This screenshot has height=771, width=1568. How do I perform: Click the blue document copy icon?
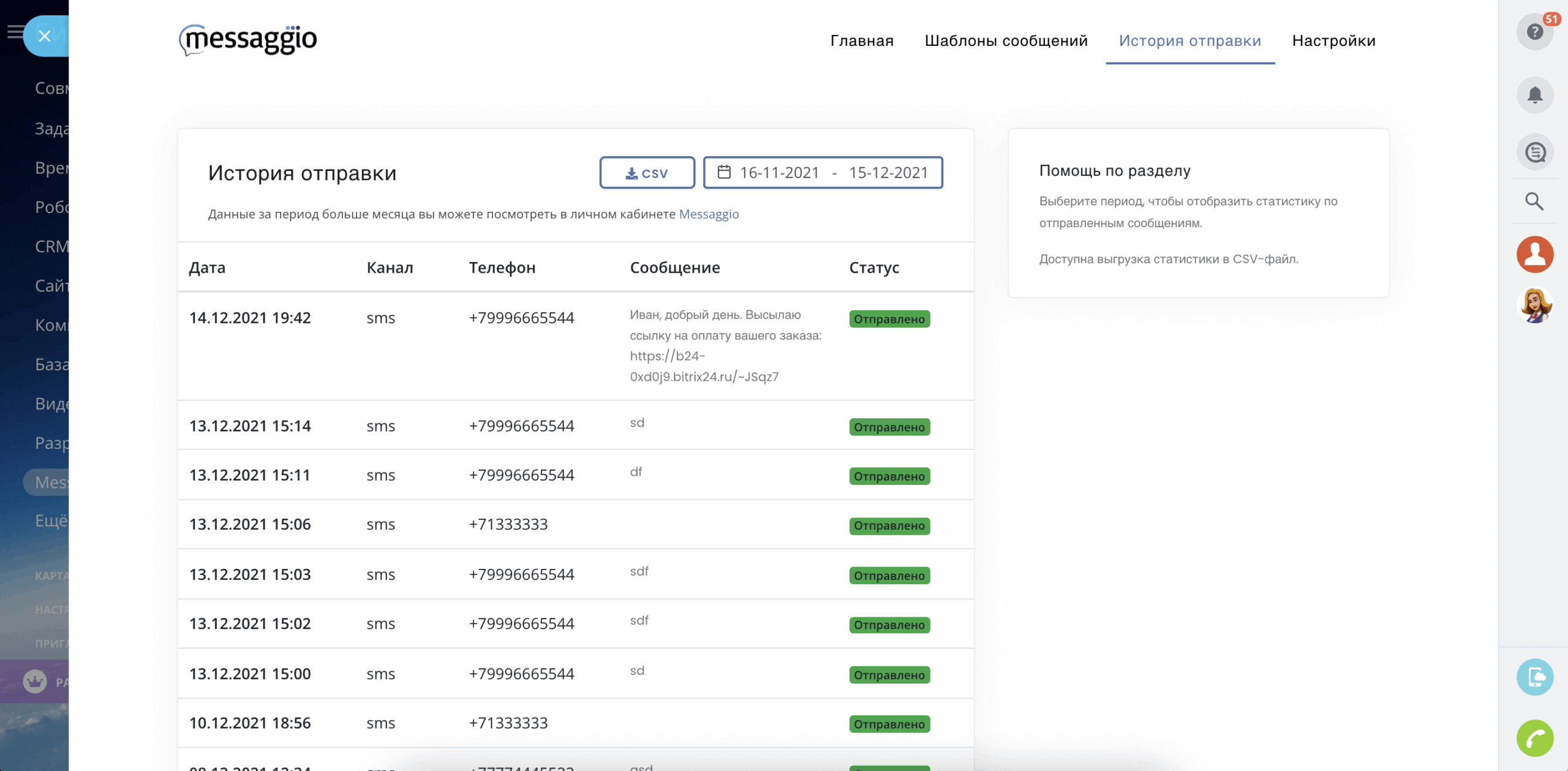[x=1534, y=677]
